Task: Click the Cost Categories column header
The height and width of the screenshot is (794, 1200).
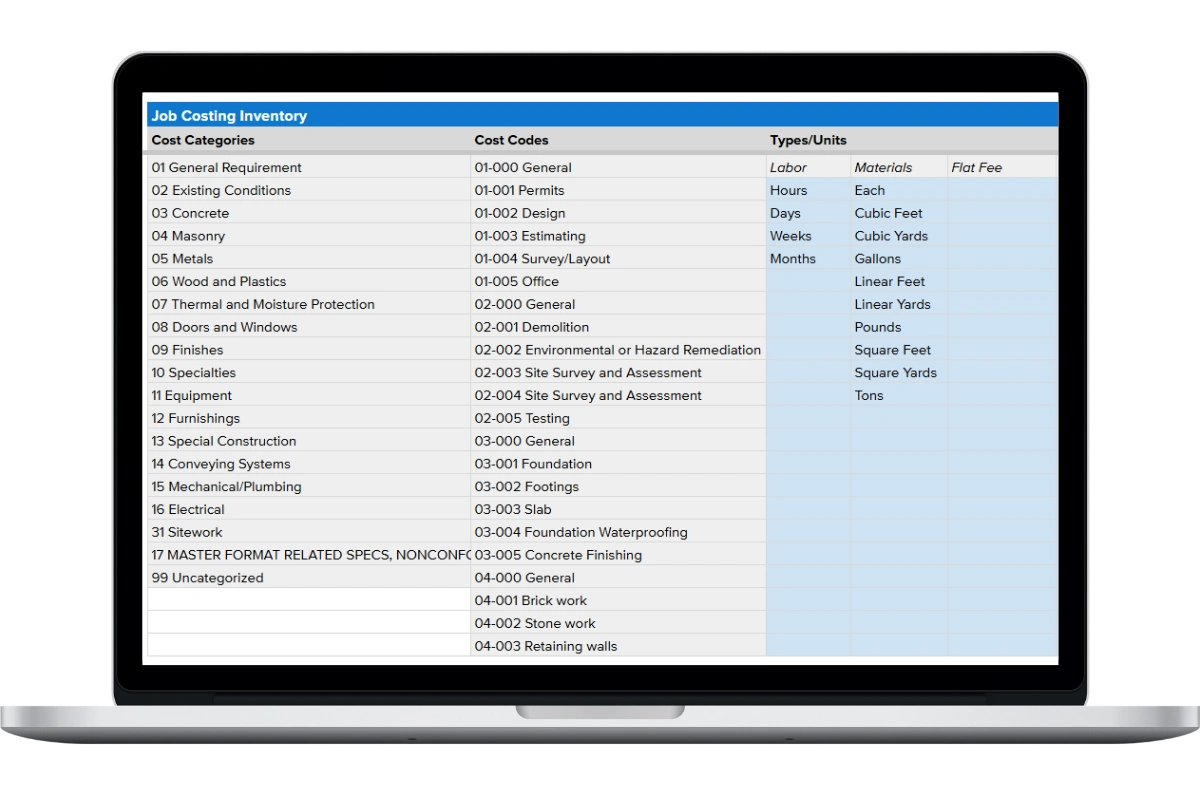Action: [x=308, y=140]
